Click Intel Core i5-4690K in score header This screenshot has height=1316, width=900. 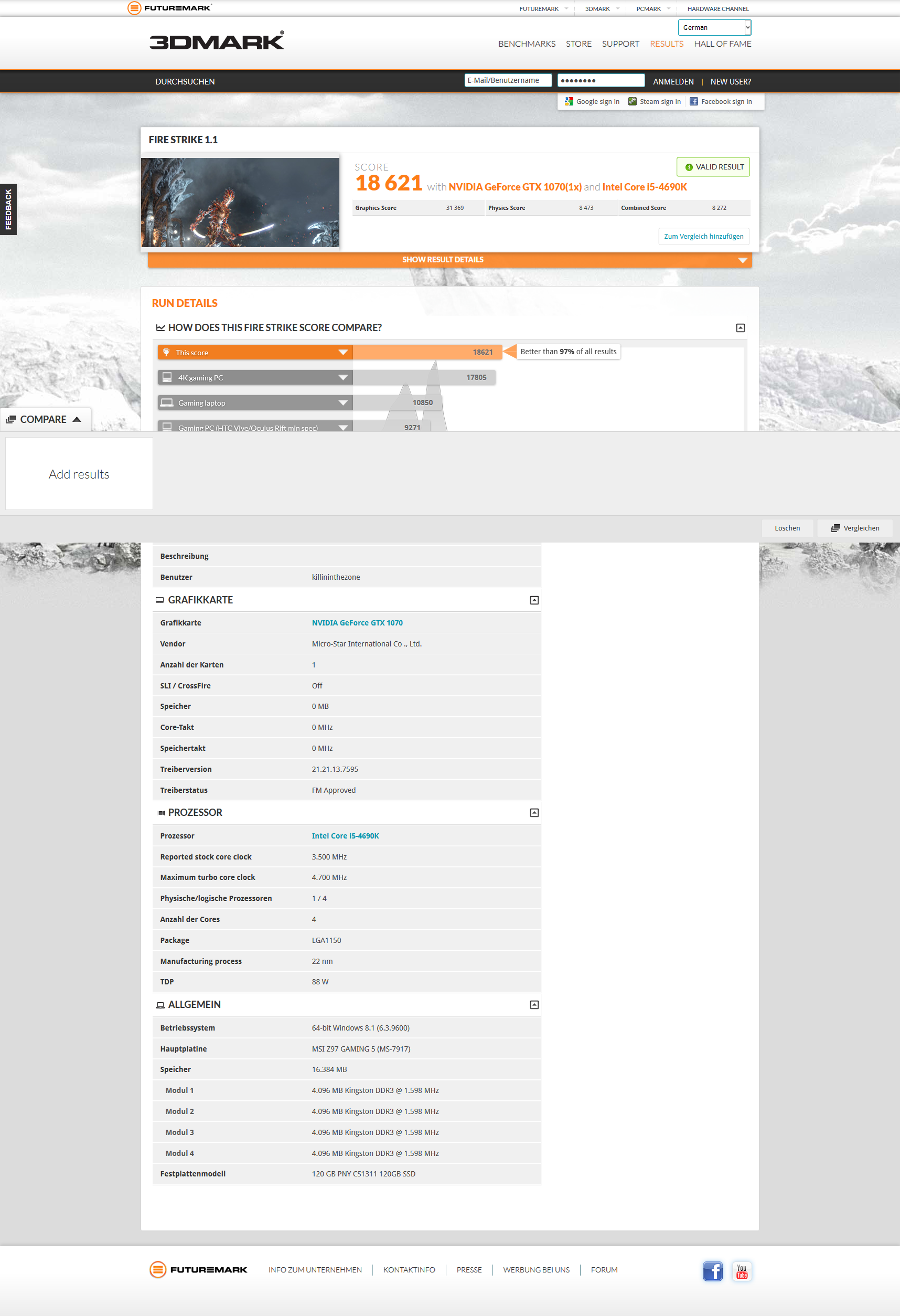click(x=644, y=187)
